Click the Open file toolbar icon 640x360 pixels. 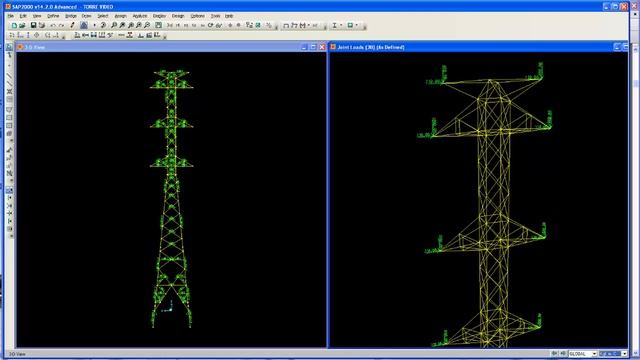[x=22, y=25]
